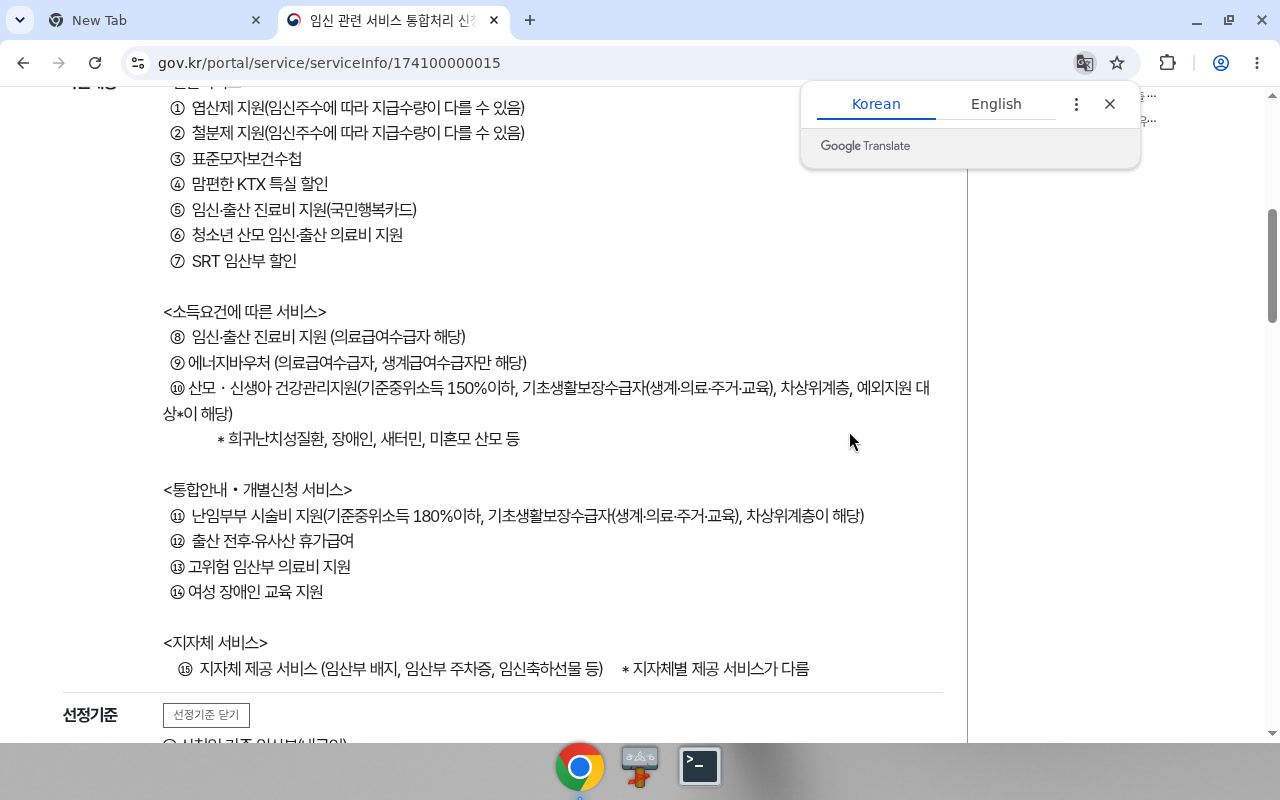Open the tab search dropdown arrow
The width and height of the screenshot is (1280, 800).
click(20, 20)
